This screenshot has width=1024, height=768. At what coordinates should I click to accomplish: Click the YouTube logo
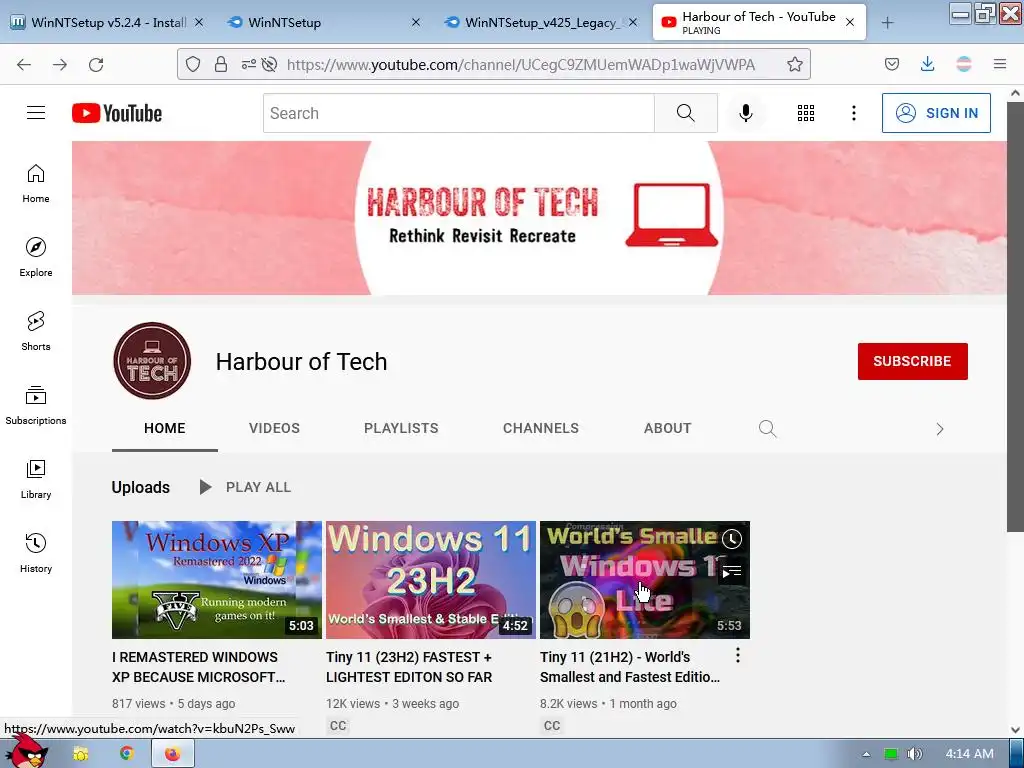117,113
